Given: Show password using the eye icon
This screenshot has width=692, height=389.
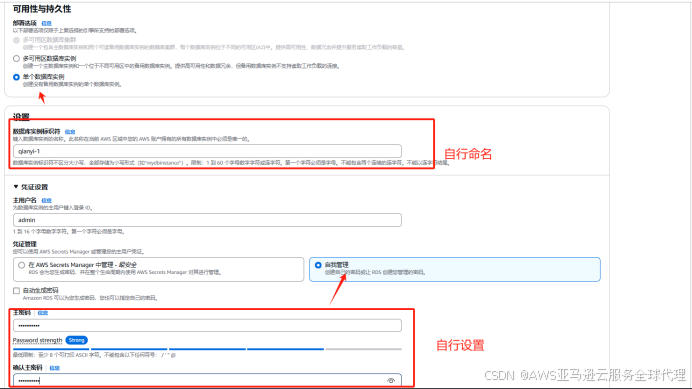Looking at the screenshot, I should [391, 381].
